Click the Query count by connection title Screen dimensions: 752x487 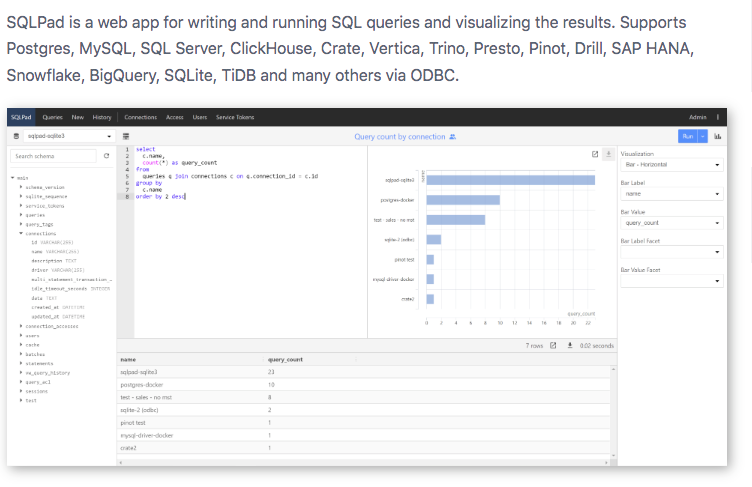pos(400,137)
